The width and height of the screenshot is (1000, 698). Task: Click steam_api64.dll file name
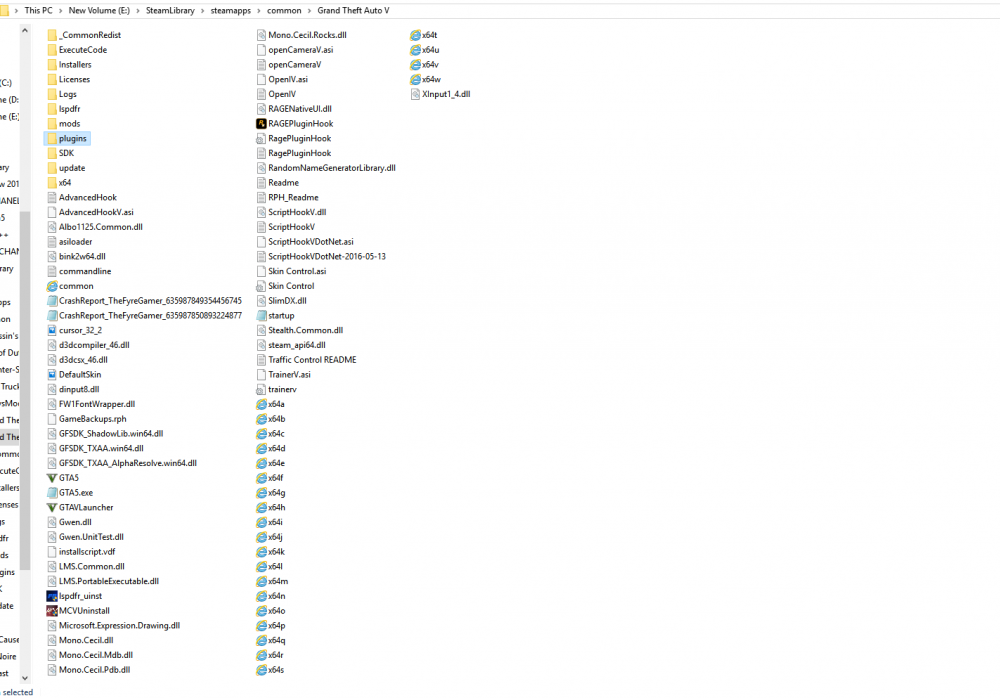click(x=297, y=345)
